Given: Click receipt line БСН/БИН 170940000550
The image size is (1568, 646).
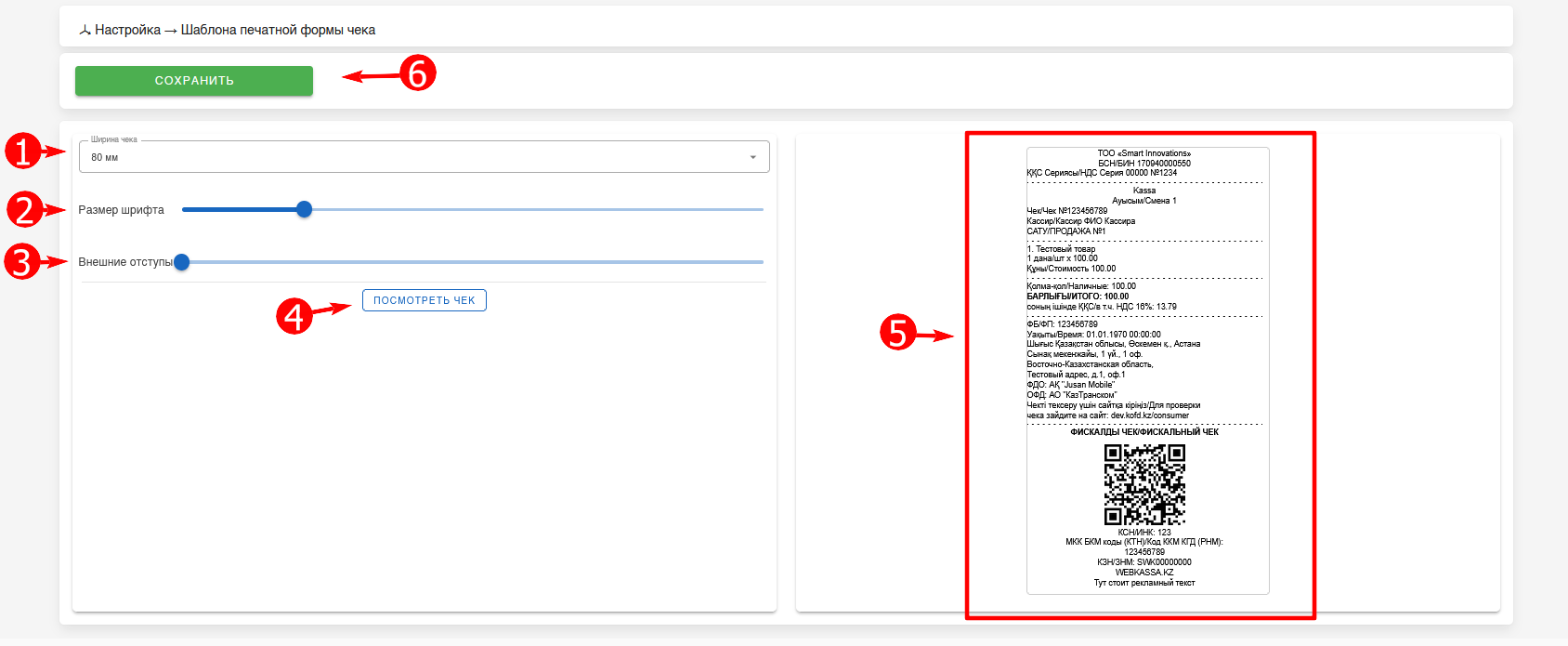Looking at the screenshot, I should point(1144,164).
